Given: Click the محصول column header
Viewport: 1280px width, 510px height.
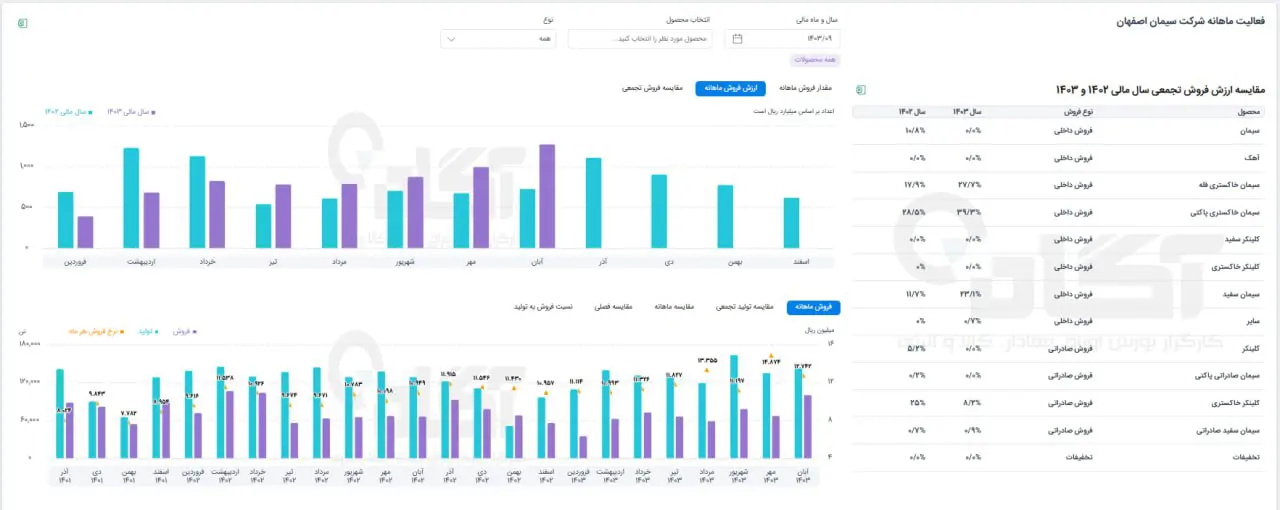Looking at the screenshot, I should pyautogui.click(x=1251, y=112).
